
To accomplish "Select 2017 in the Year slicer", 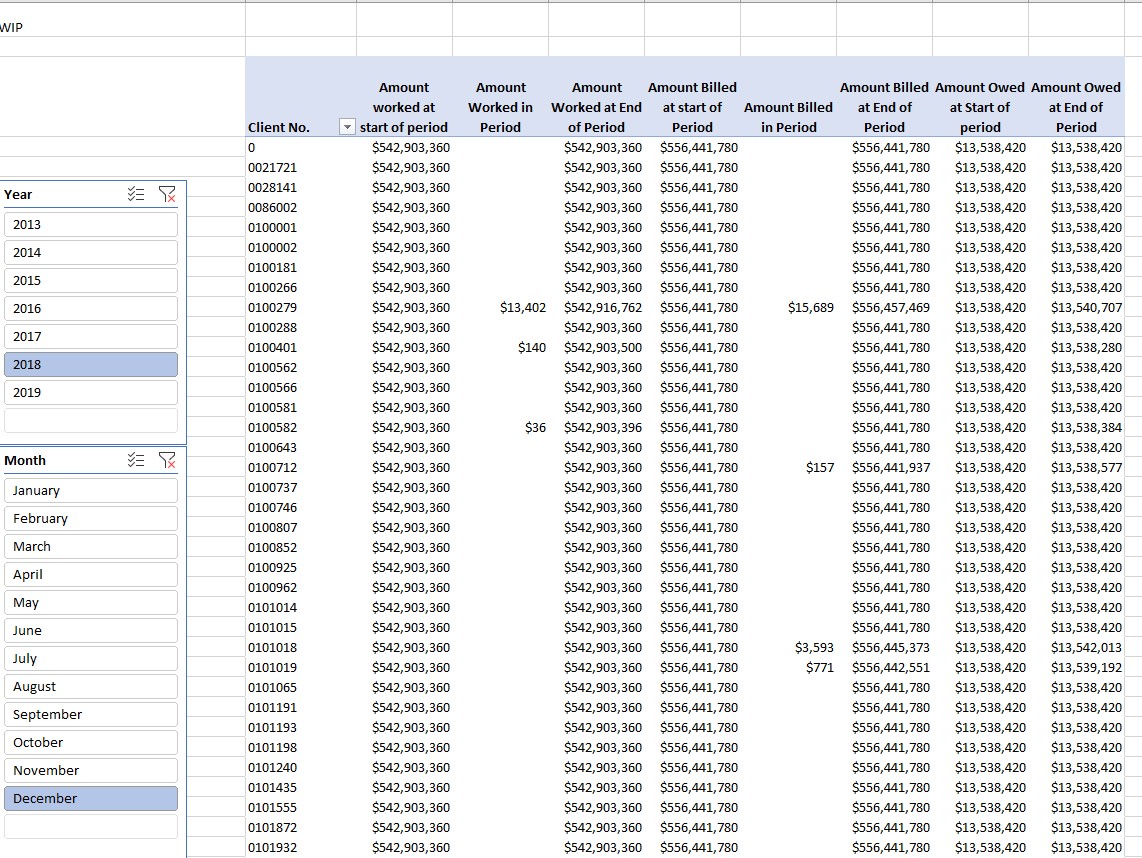I will click(91, 336).
